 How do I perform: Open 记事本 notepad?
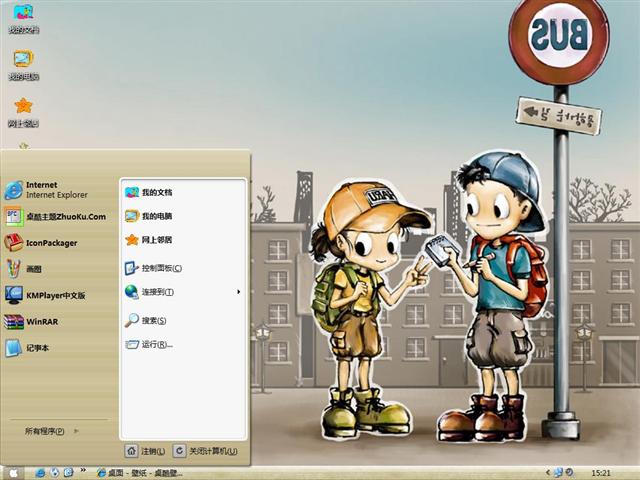click(27, 348)
